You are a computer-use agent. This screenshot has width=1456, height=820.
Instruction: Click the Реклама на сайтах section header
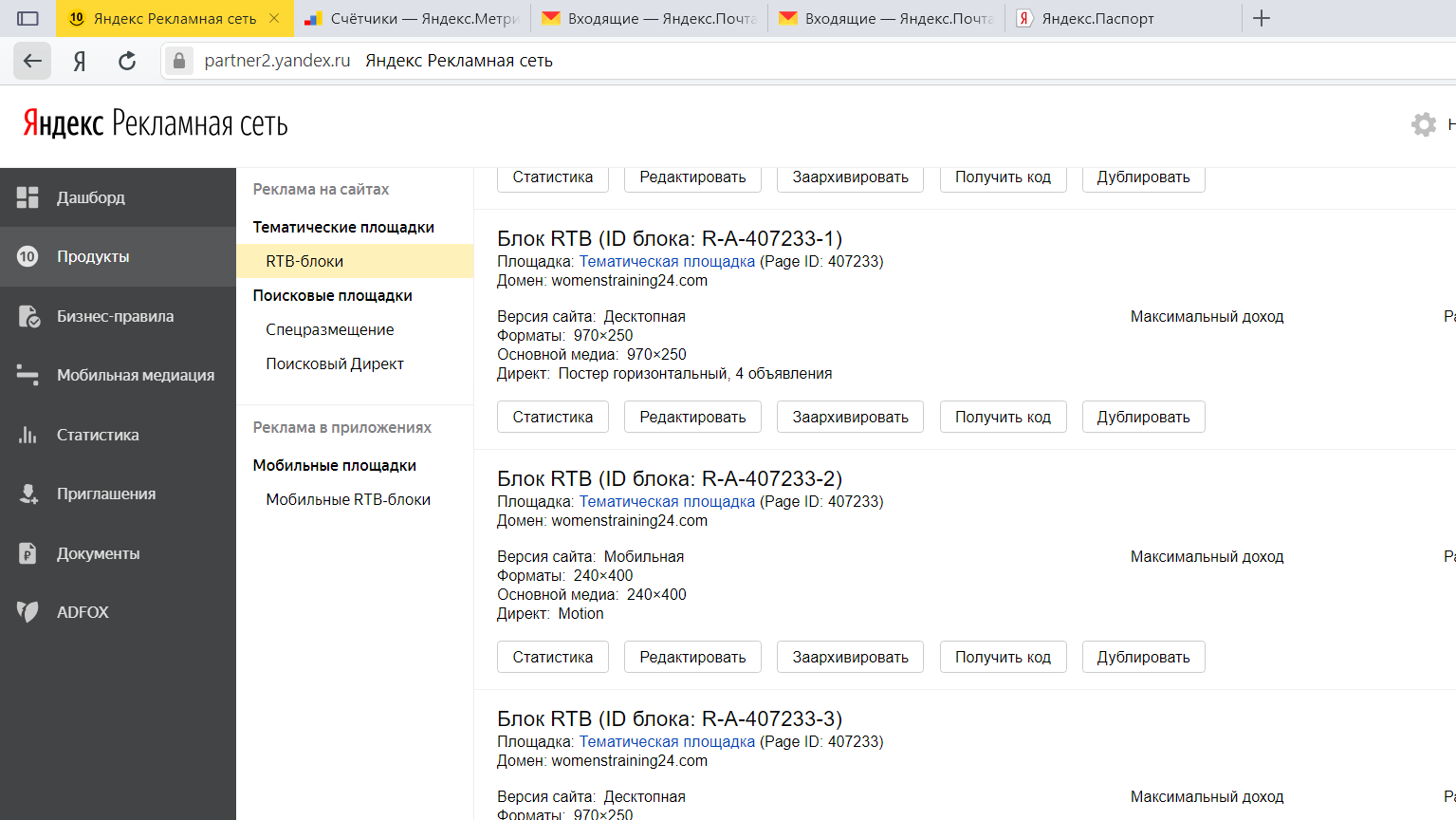(321, 189)
